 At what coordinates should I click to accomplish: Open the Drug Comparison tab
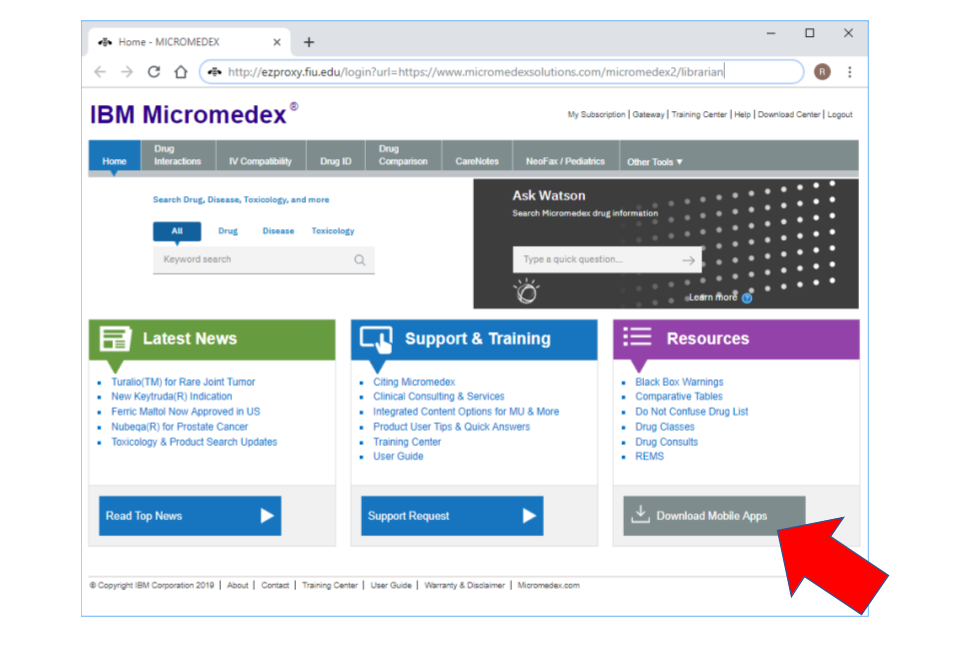[403, 155]
